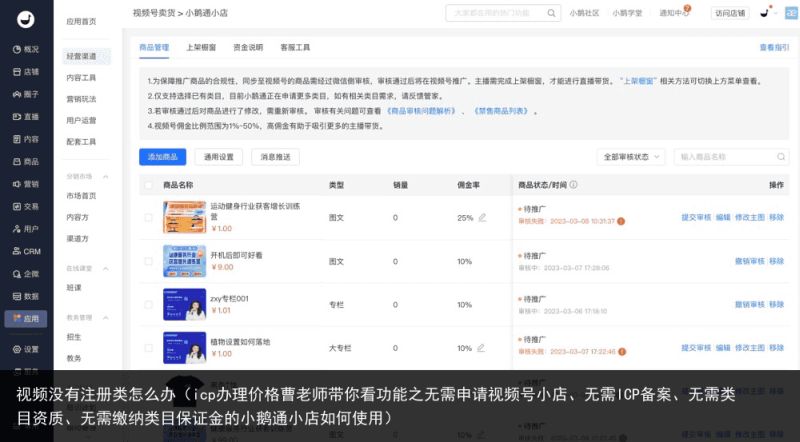This screenshot has width=800, height=442.
Task: Click 撤销审核 for 开机后即可好看
Action: [x=749, y=261]
